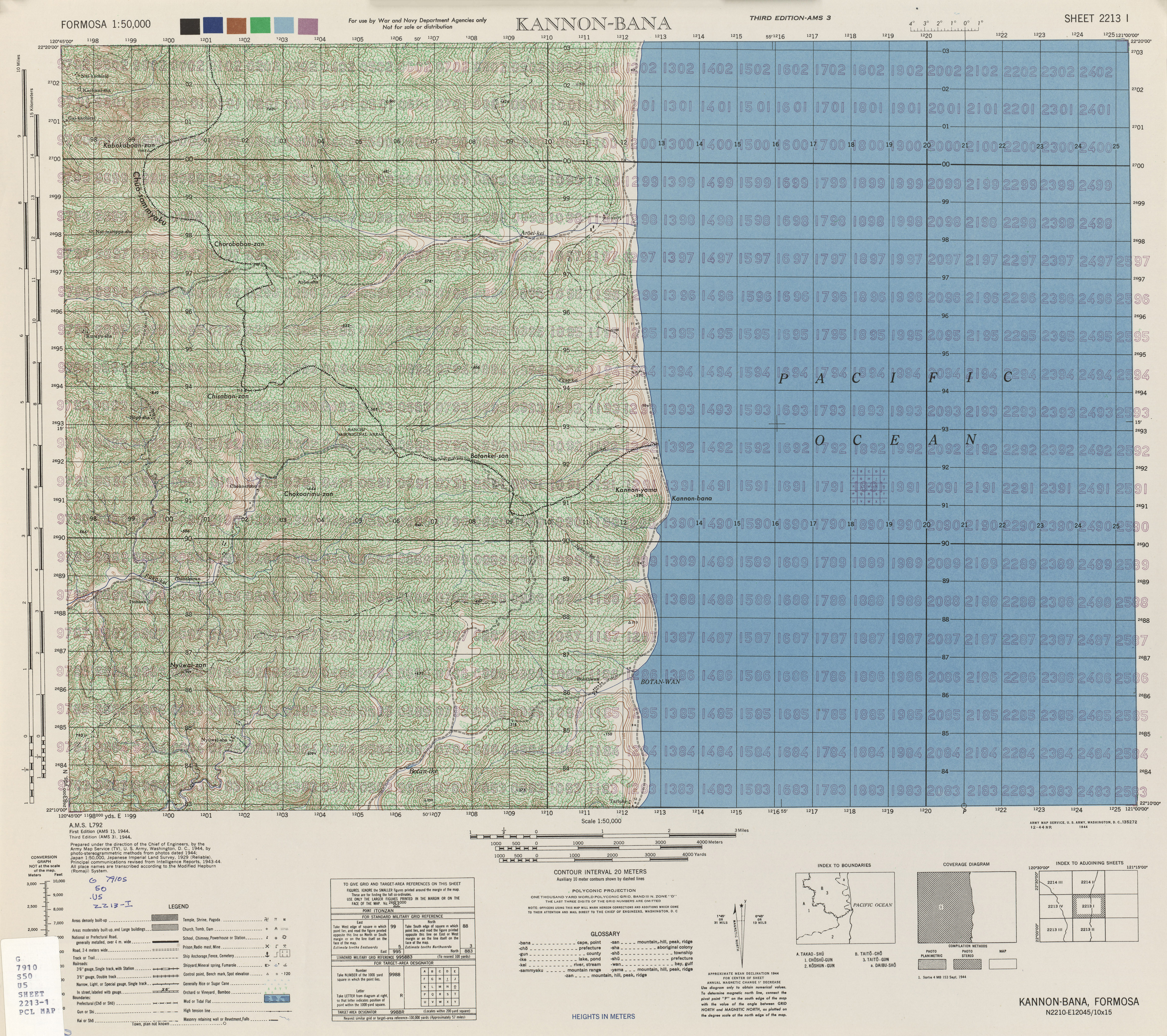Click the Areas densely built-up legend box
Viewport: 1167px width, 1036px height.
[165, 918]
